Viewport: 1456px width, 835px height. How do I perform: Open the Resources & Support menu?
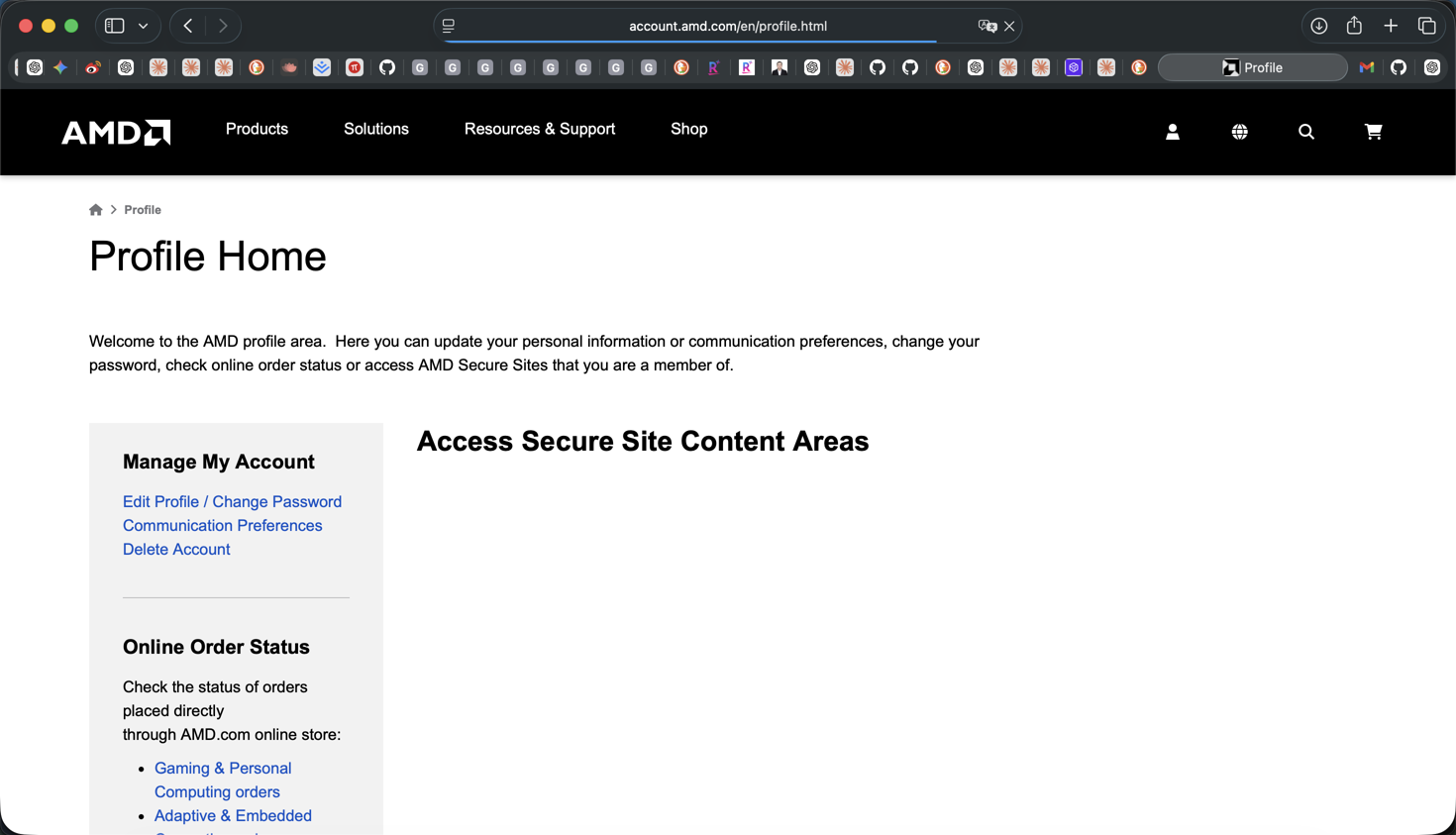point(540,129)
